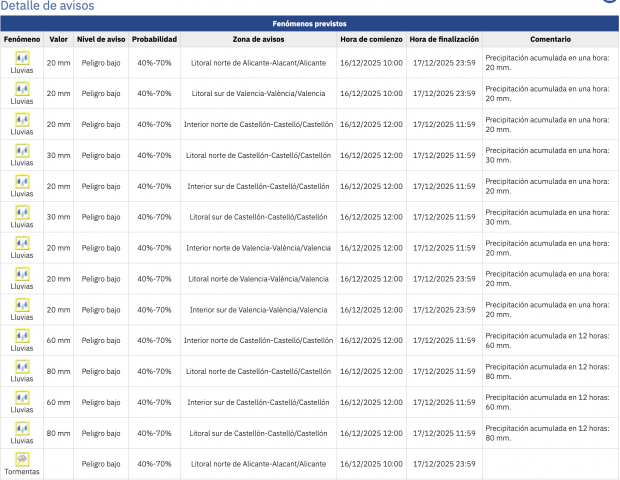Click the Fenómeno column header
620x480 pixels.
(22, 38)
